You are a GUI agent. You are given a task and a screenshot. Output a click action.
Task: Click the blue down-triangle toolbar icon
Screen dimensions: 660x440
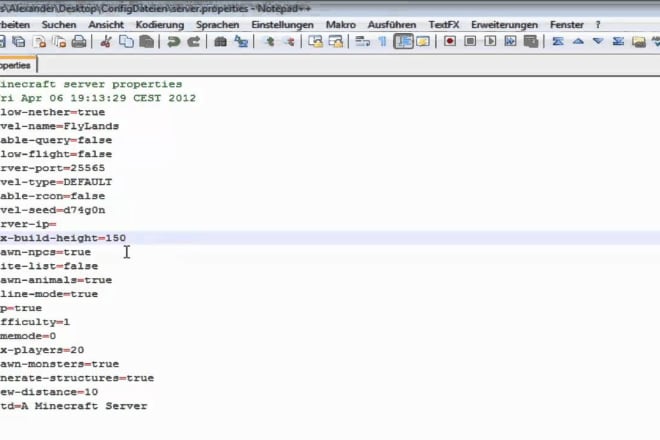[598, 42]
